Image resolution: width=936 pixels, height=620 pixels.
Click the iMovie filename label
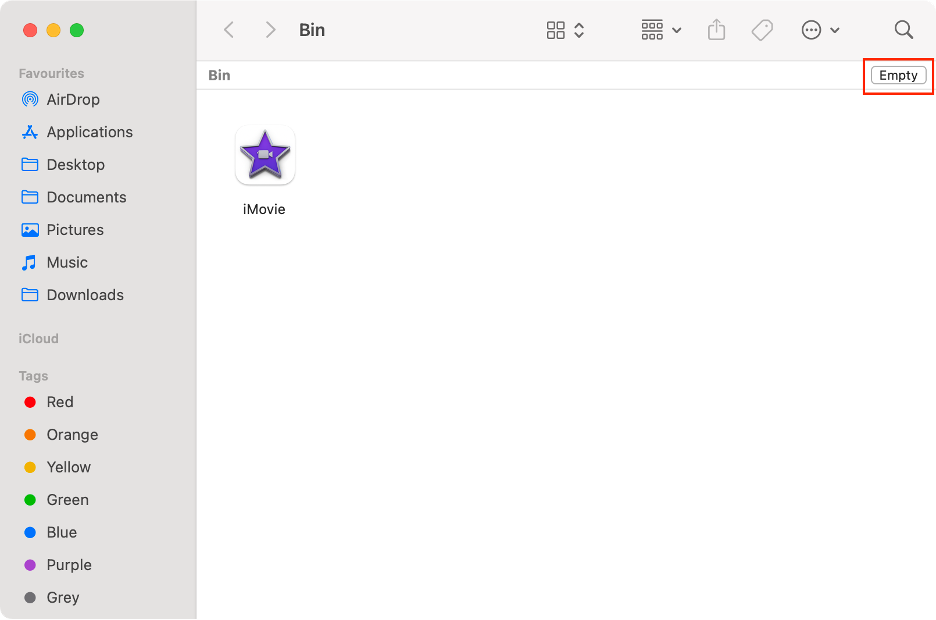click(x=264, y=209)
